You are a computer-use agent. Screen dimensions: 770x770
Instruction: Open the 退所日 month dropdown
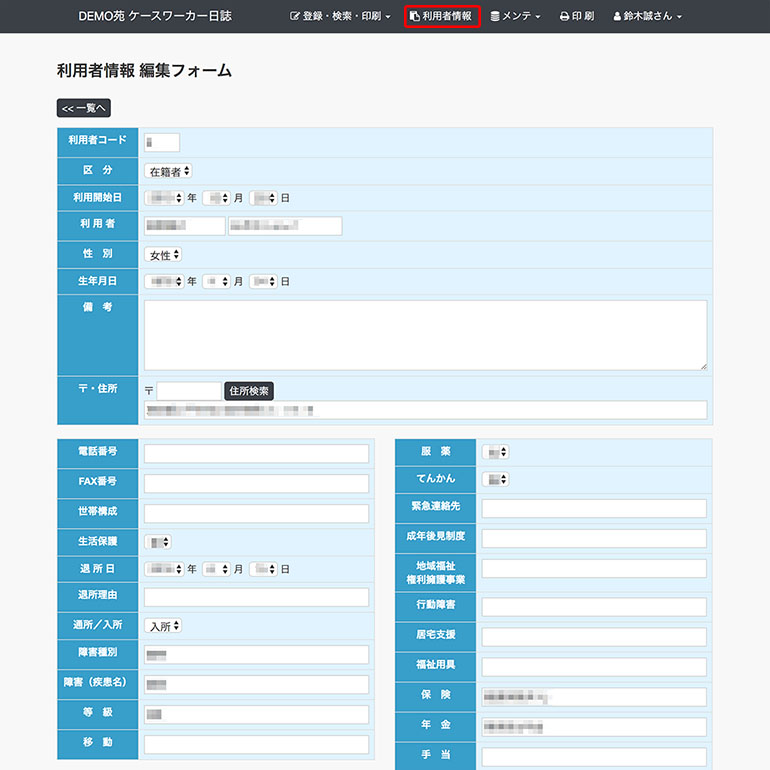pos(217,569)
